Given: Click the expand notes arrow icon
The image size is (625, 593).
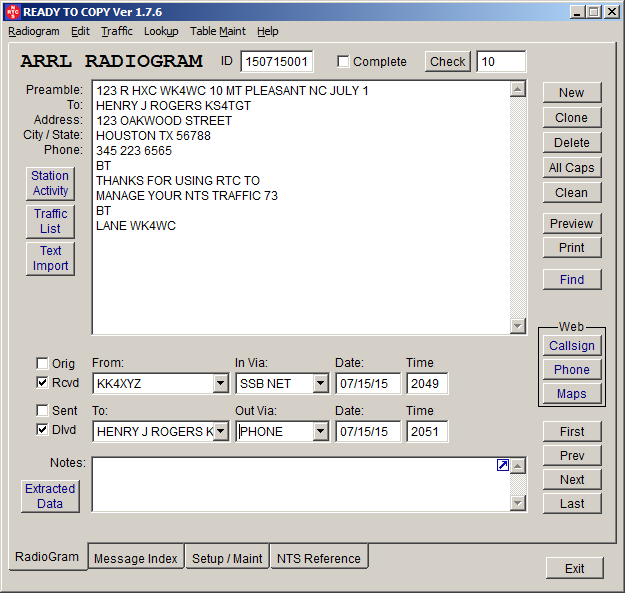Looking at the screenshot, I should (503, 465).
